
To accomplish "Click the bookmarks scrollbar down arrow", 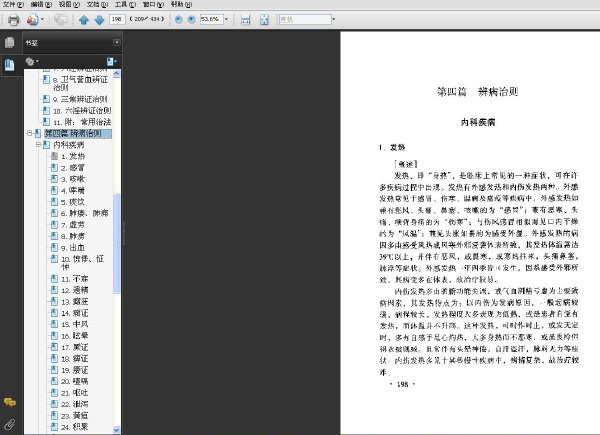I will coord(117,430).
